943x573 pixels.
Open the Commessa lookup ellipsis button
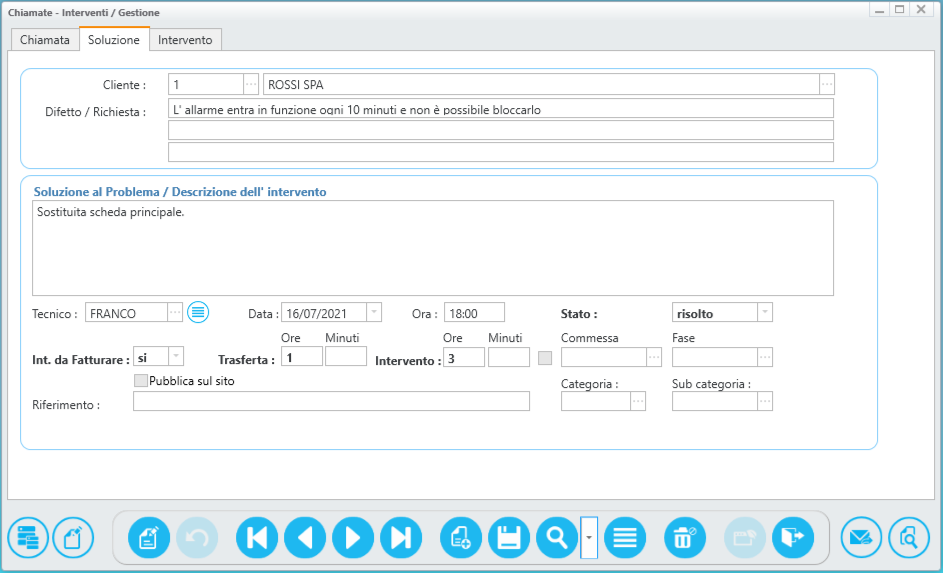click(x=654, y=357)
